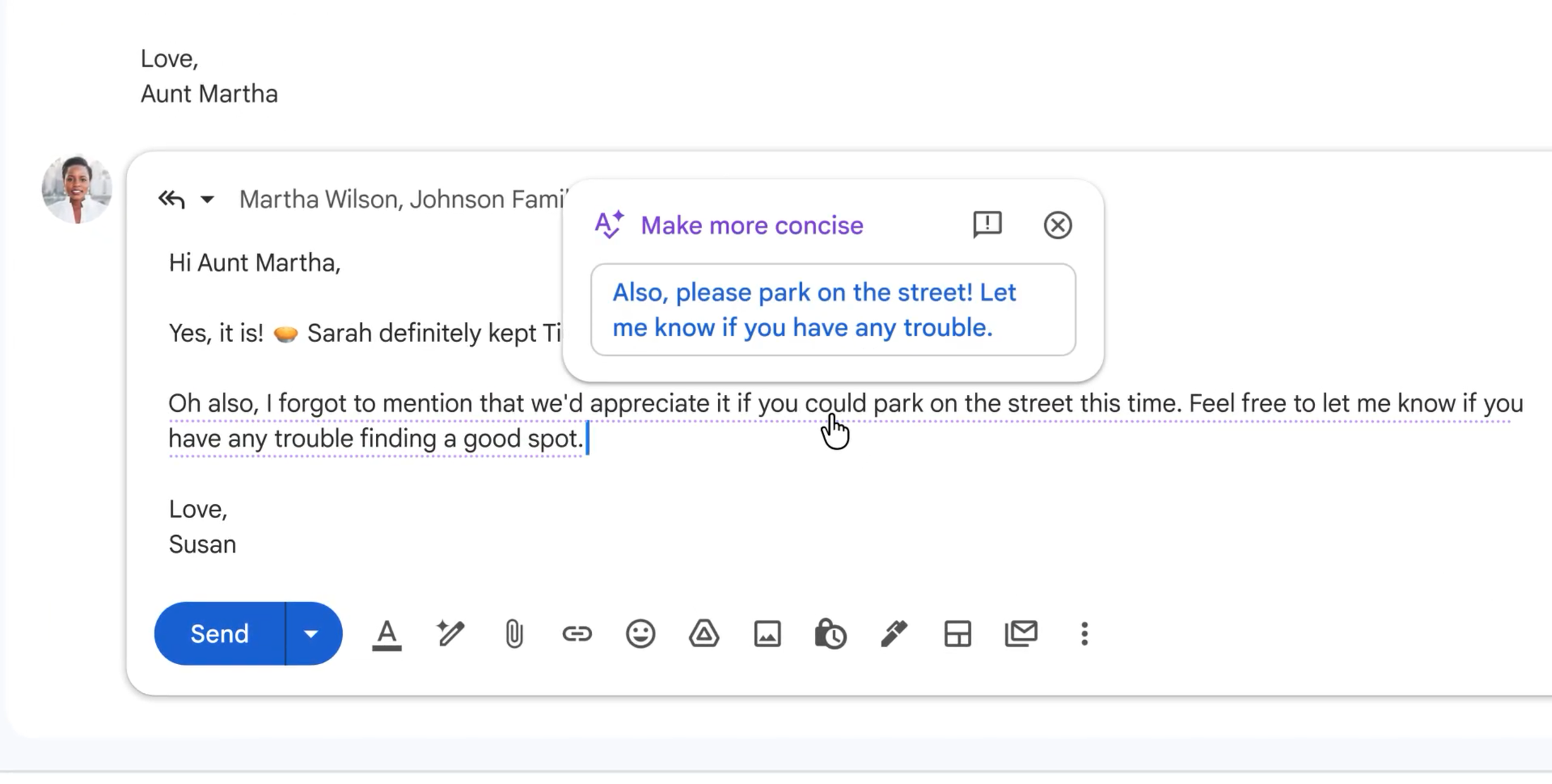Click the Send button
Image resolution: width=1552 pixels, height=784 pixels.
219,633
